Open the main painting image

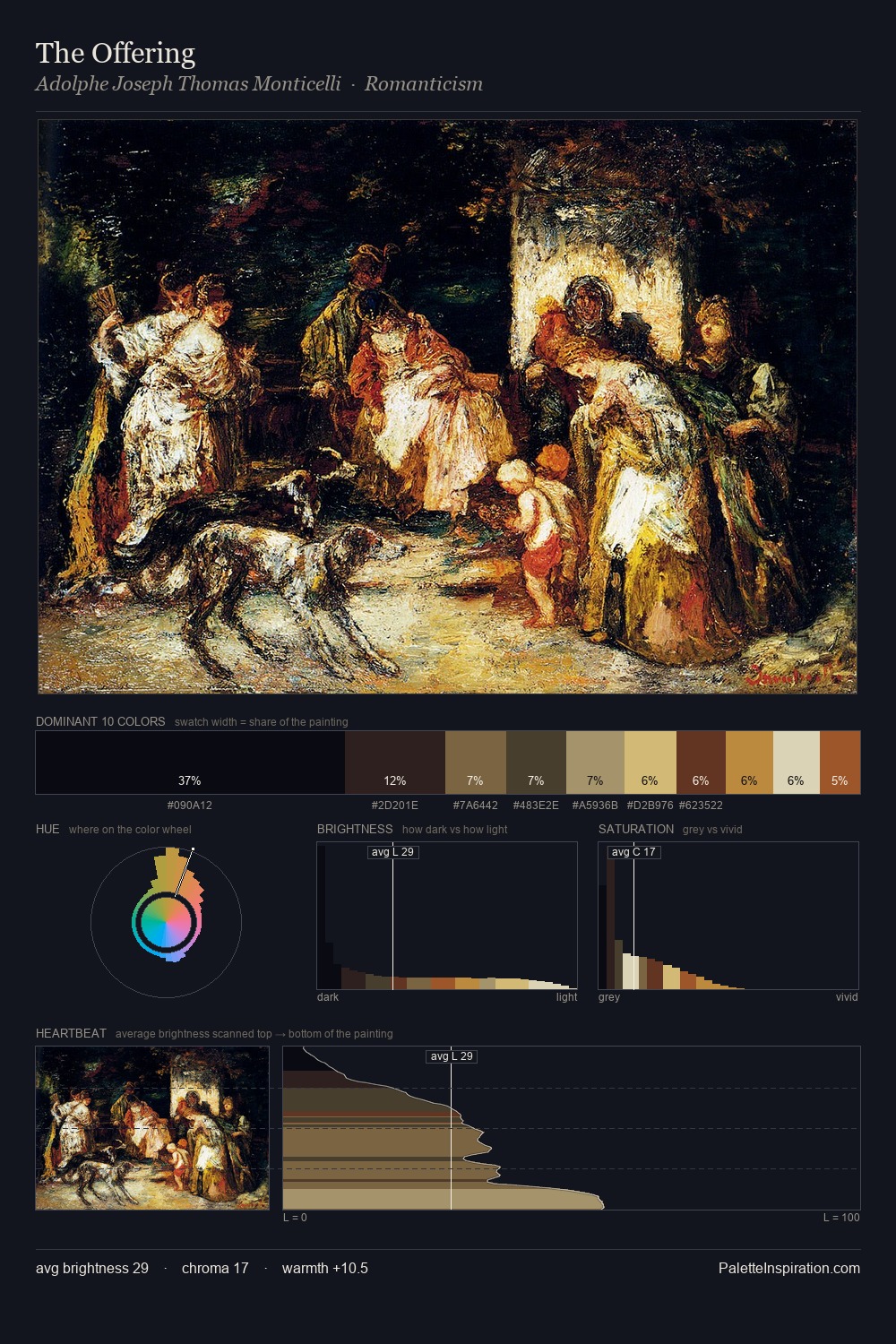(x=447, y=407)
